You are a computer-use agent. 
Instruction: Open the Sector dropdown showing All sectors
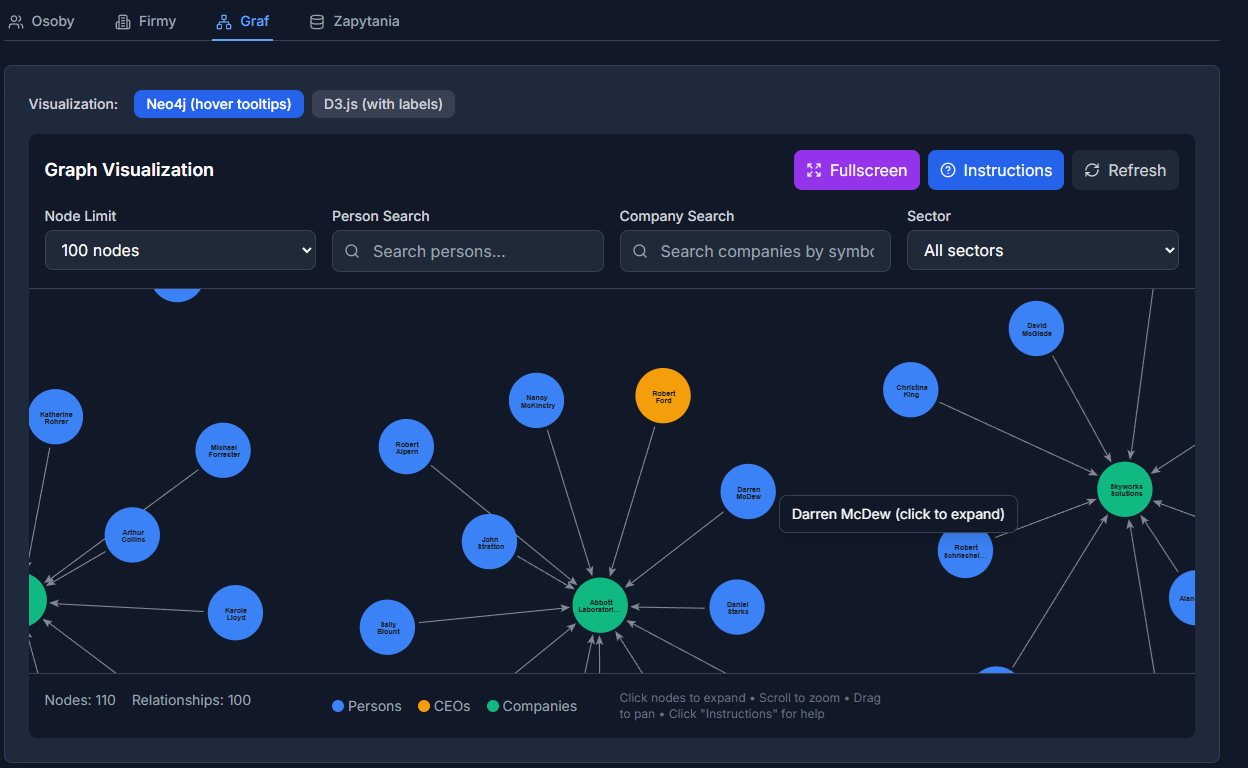click(x=1043, y=250)
